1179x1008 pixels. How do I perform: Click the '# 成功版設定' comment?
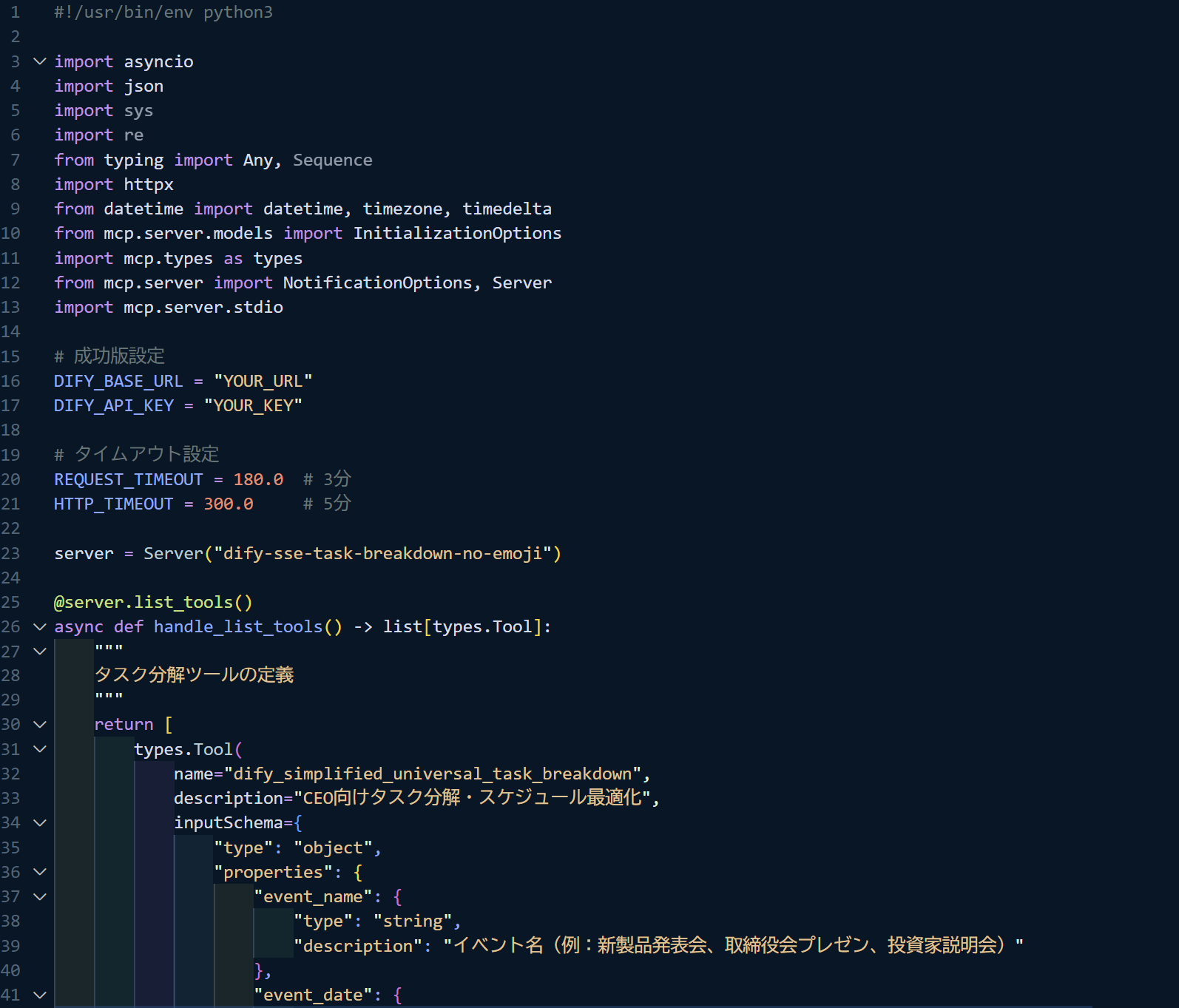[109, 356]
